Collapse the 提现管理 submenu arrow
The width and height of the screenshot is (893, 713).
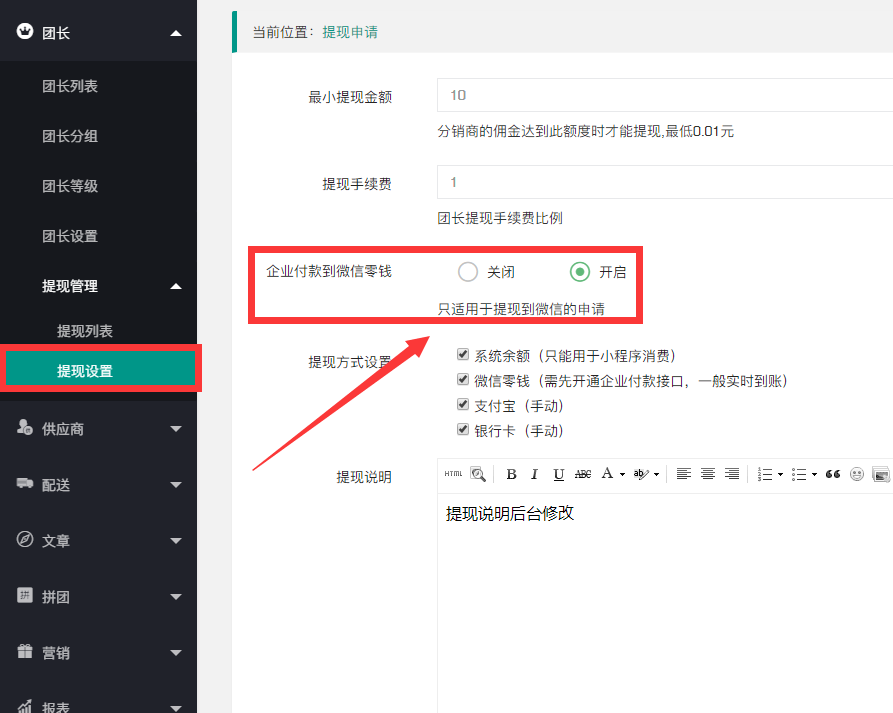(176, 286)
